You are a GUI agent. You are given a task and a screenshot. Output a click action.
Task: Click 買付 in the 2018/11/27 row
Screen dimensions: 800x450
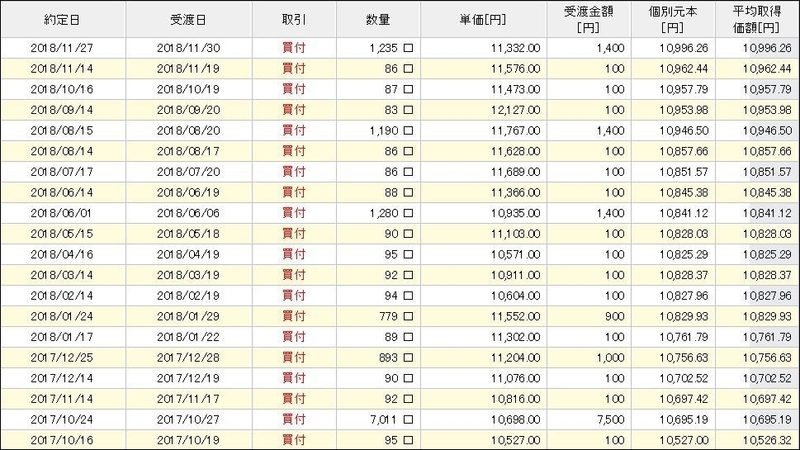click(x=294, y=48)
